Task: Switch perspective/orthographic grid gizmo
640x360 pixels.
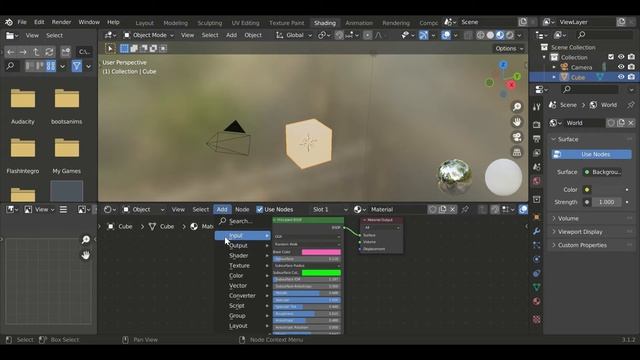Action: [x=517, y=152]
